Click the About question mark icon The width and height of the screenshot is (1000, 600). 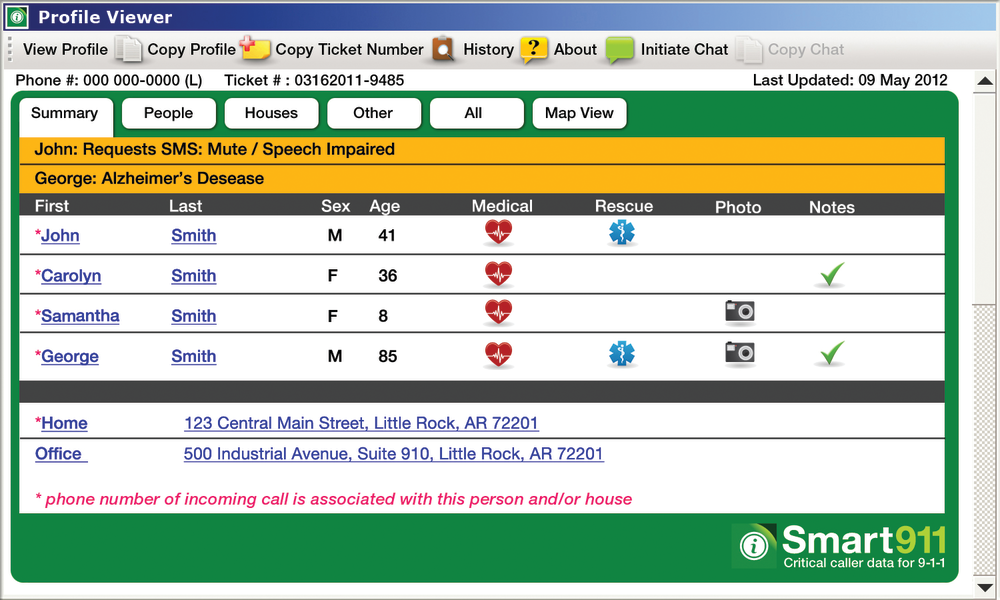pos(535,47)
